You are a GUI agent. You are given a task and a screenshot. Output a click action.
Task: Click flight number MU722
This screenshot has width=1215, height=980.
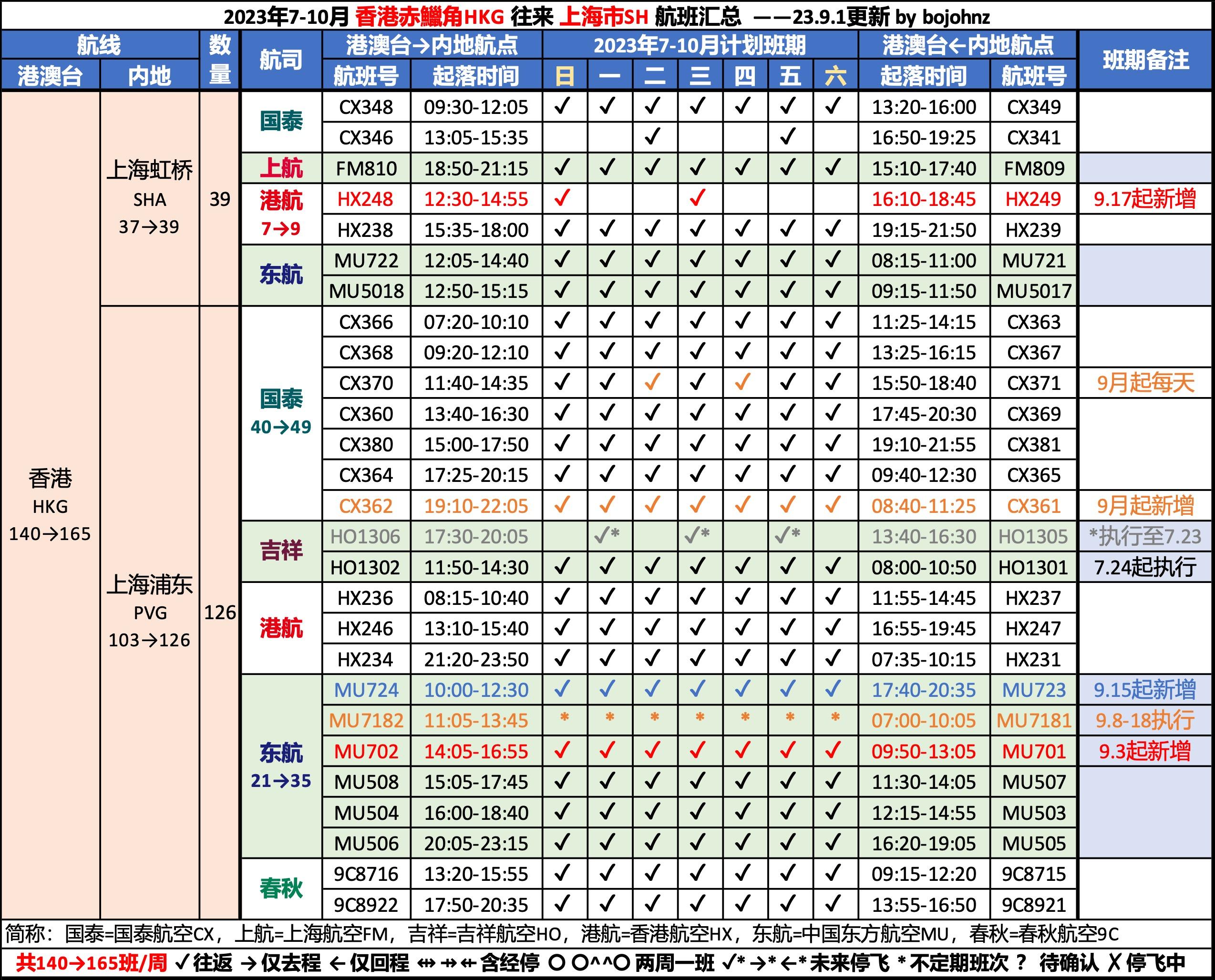pos(366,260)
